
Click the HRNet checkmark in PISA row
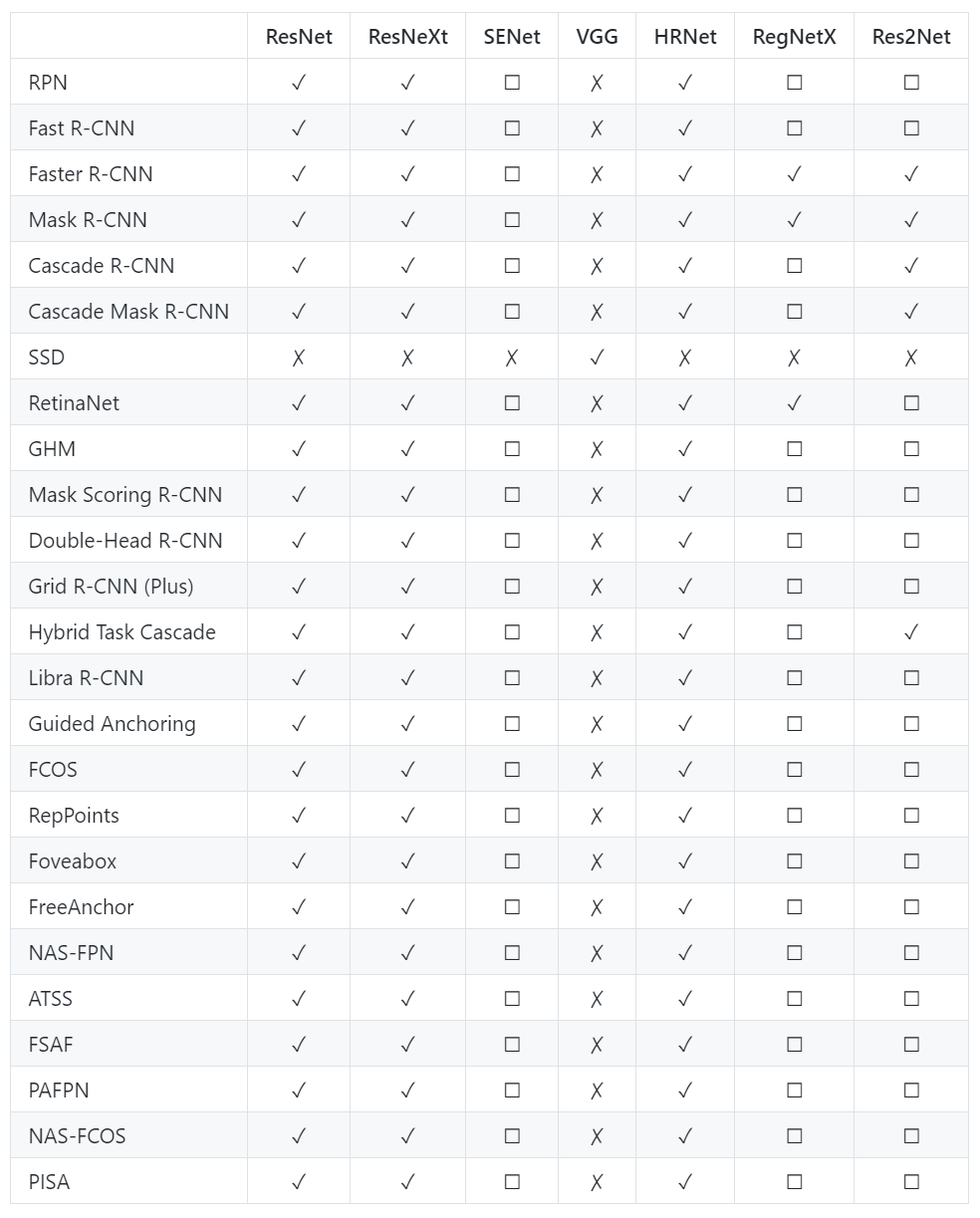[x=685, y=1182]
